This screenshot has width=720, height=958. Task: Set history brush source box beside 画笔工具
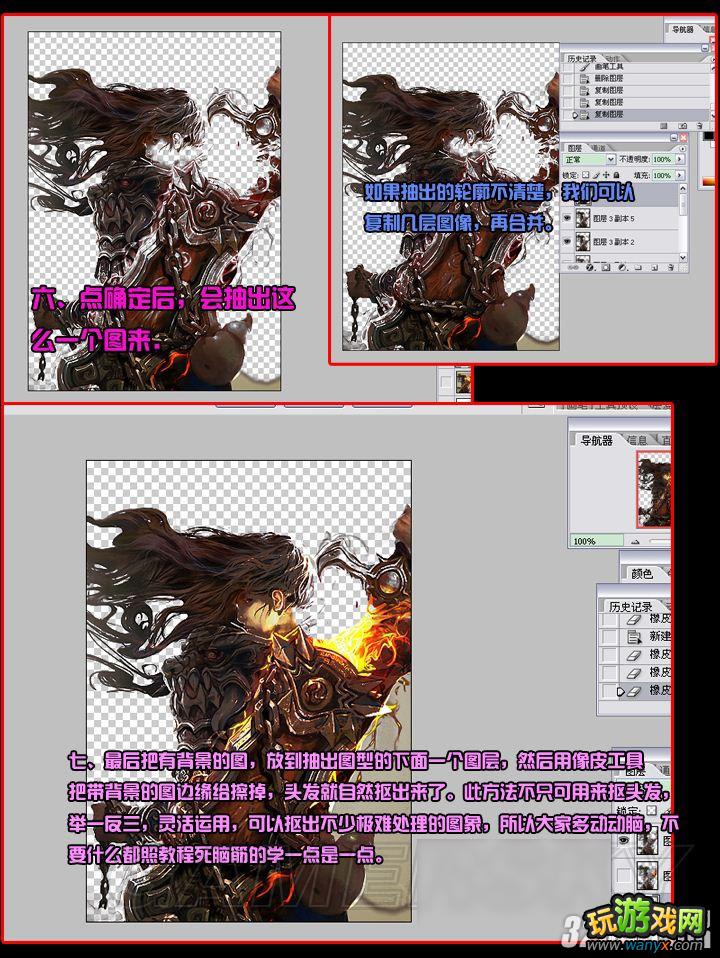(x=568, y=67)
